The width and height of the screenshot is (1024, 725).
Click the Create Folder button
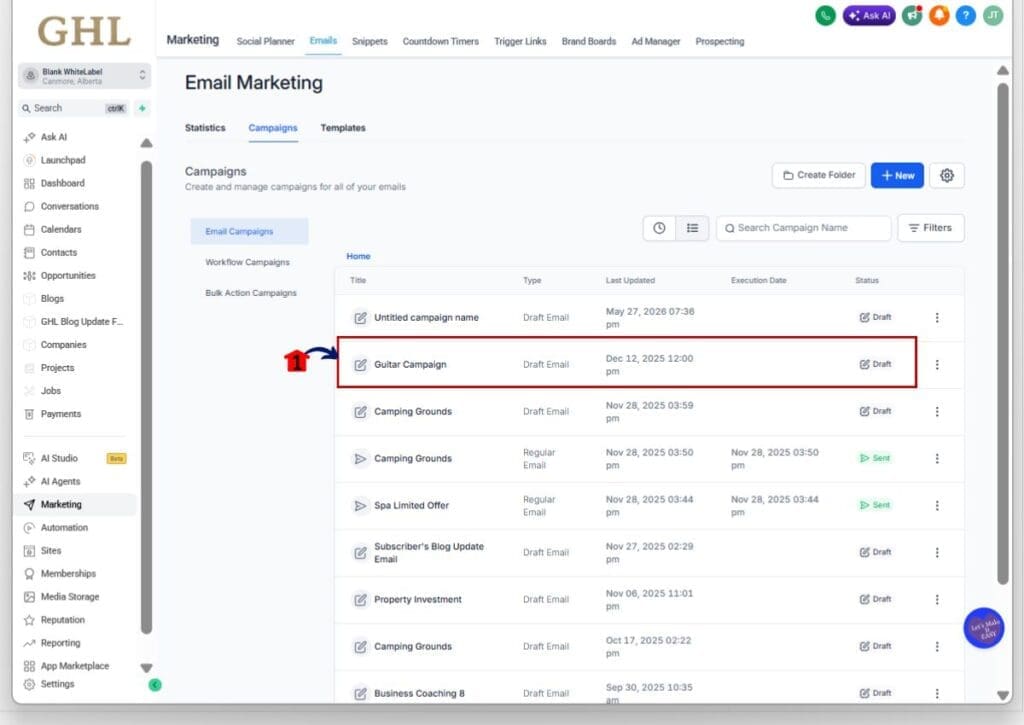(x=819, y=175)
